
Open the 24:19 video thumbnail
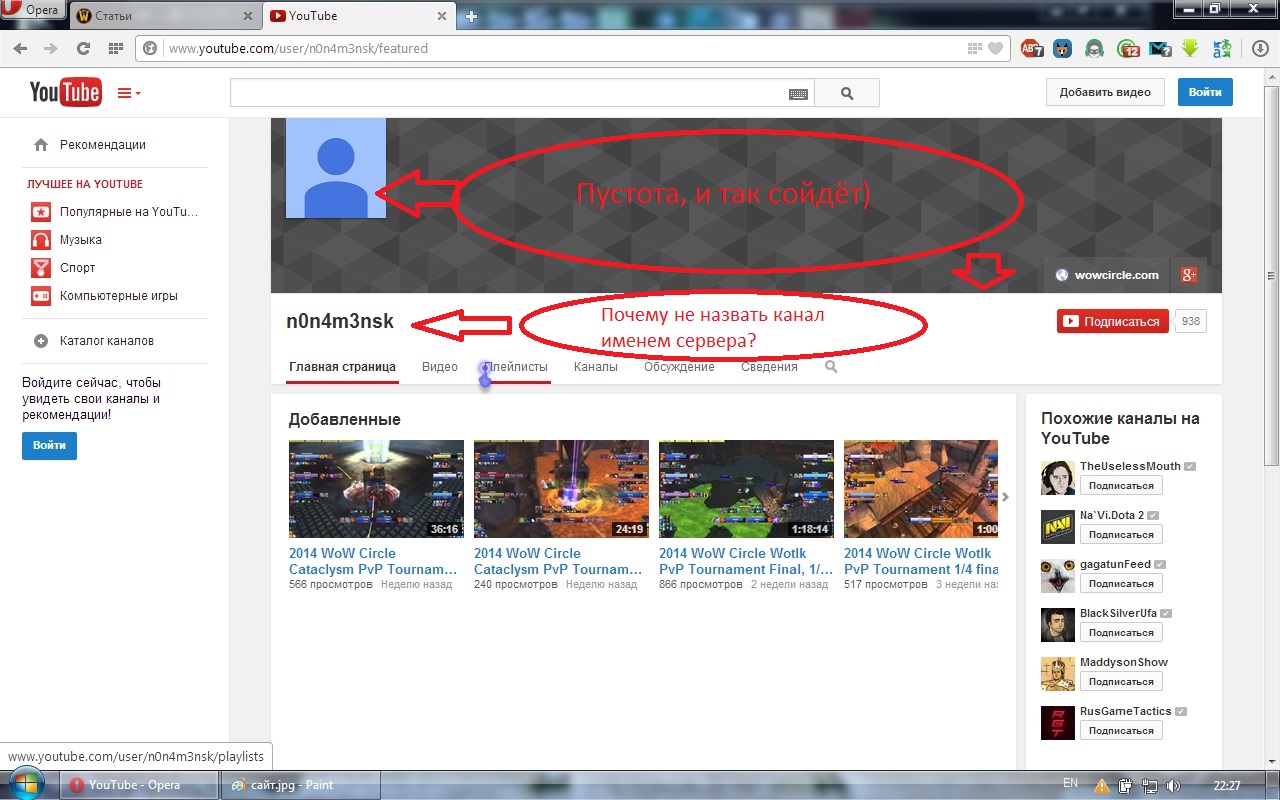point(561,489)
